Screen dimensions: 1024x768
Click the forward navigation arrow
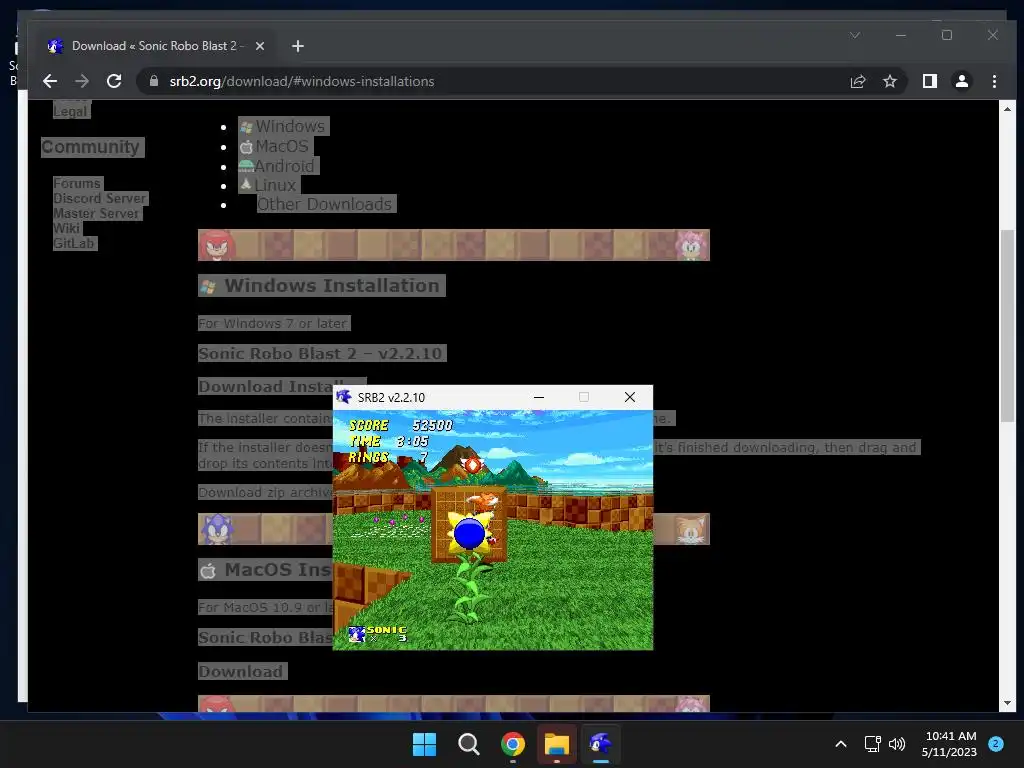click(82, 81)
